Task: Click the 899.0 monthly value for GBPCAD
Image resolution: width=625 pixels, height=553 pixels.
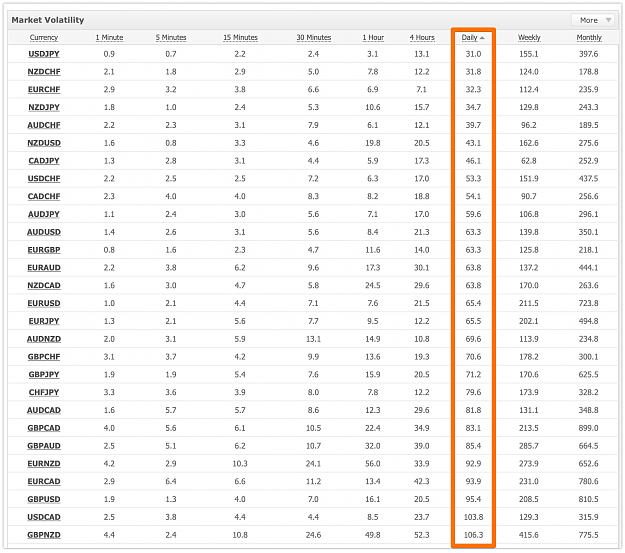Action: (x=589, y=428)
